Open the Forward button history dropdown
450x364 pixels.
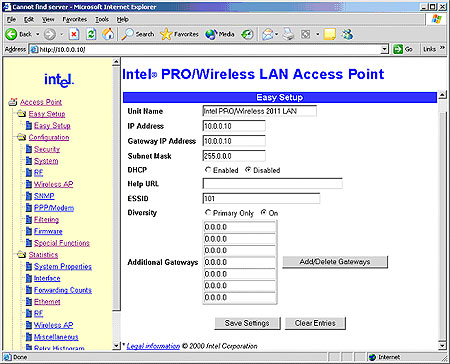coord(61,34)
